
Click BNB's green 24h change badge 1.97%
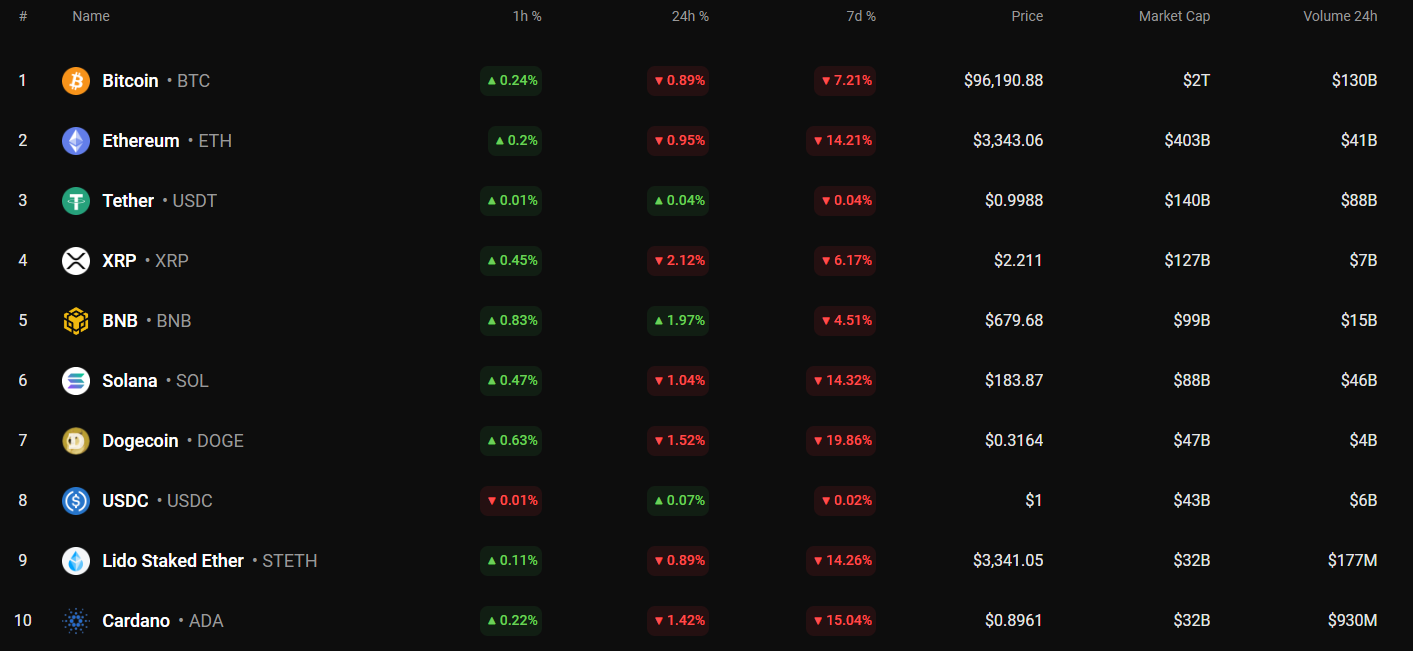click(678, 321)
